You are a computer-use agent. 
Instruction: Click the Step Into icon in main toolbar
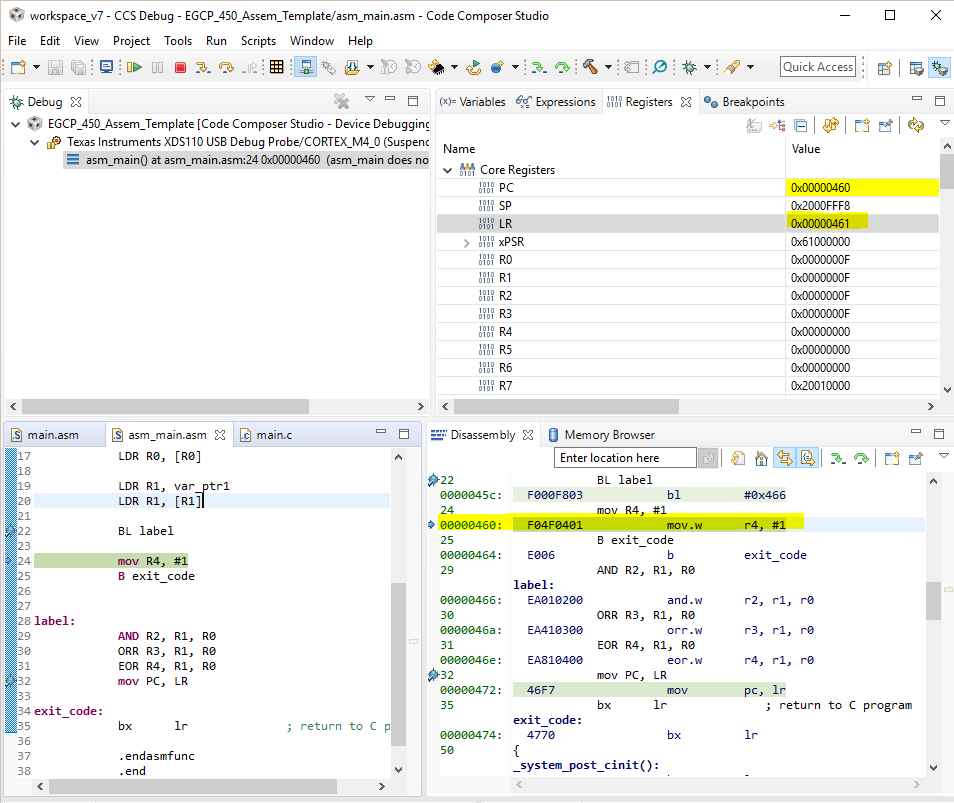(x=202, y=67)
